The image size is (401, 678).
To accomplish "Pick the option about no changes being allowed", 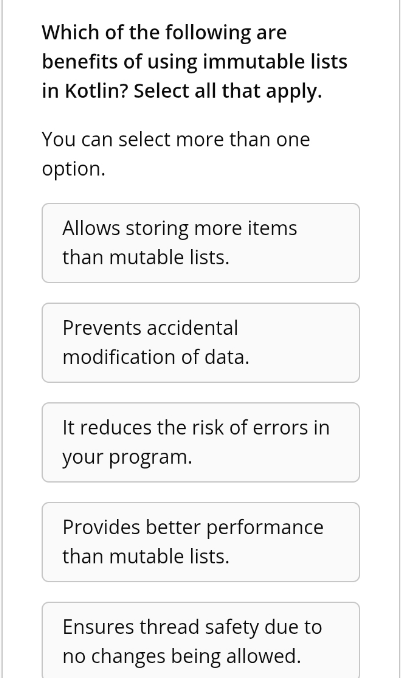I will [201, 640].
